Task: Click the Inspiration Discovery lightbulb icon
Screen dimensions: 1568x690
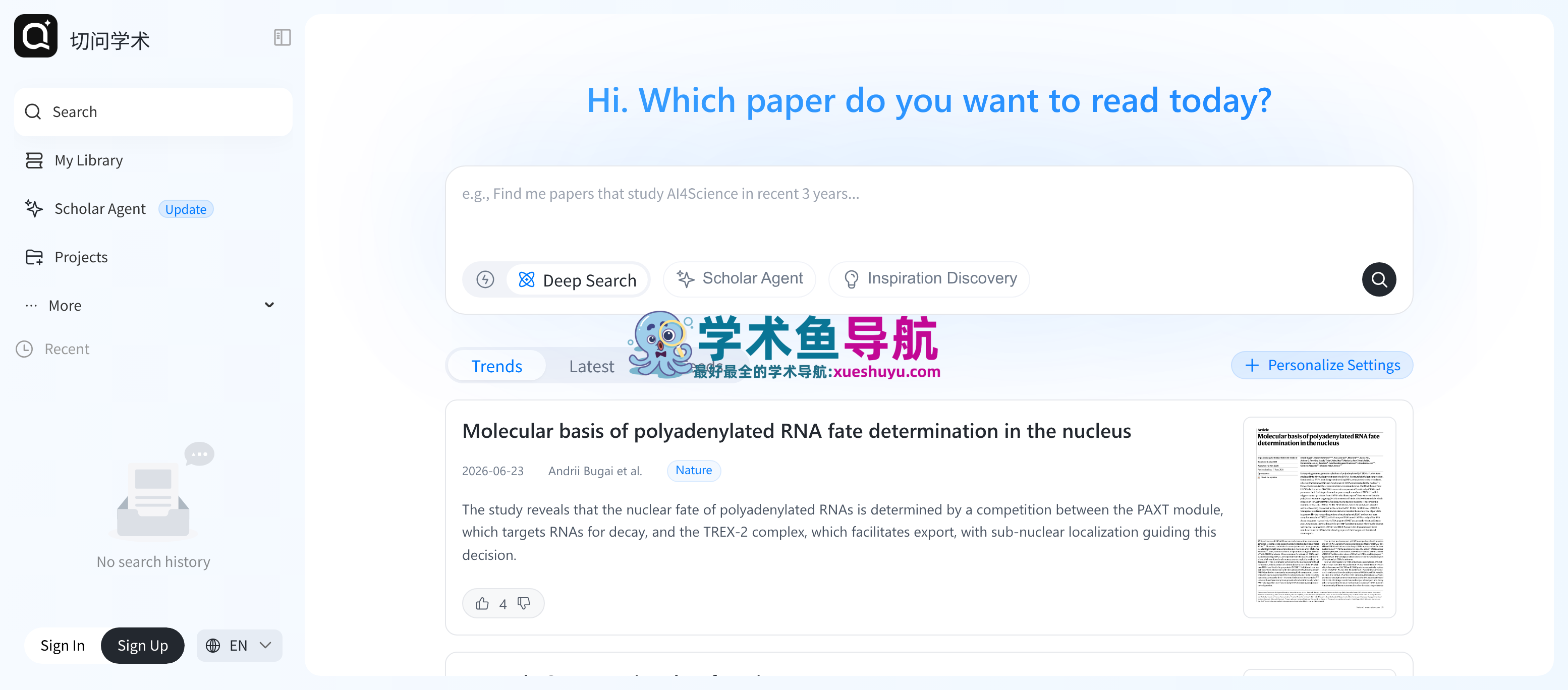Action: click(852, 279)
